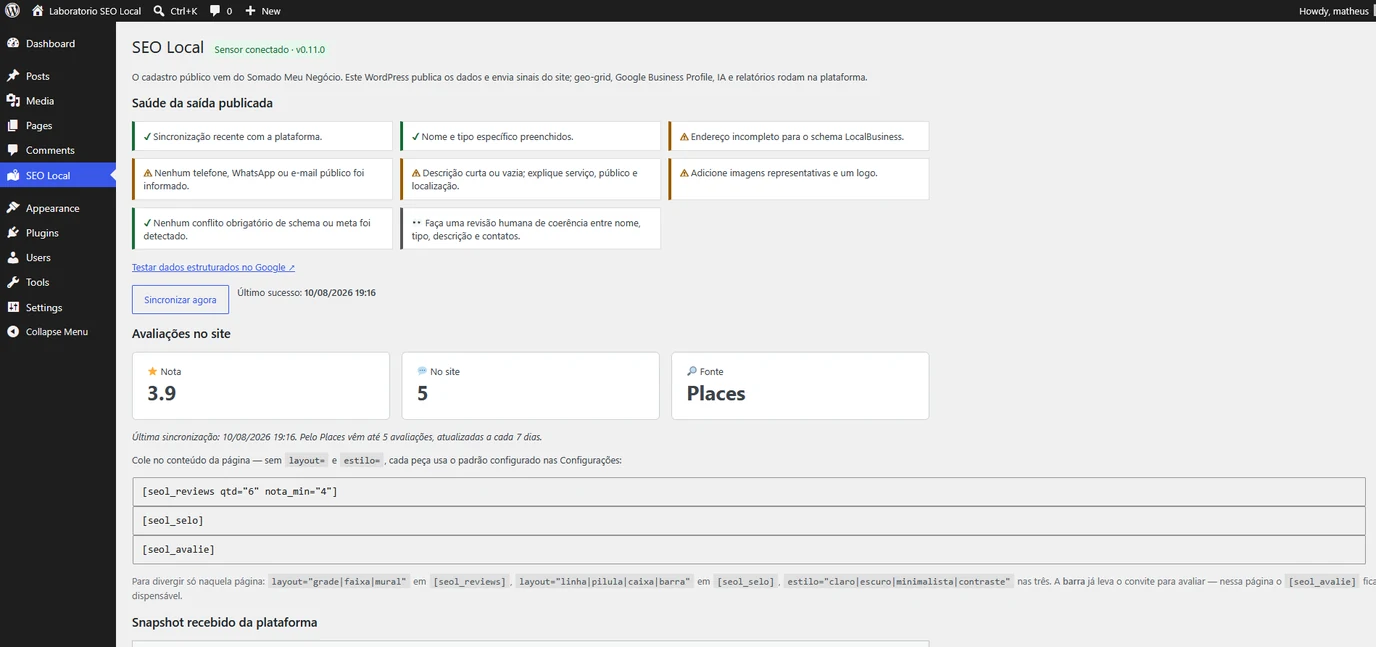The image size is (1376, 647).
Task: Click the Faça uma revisão humana card
Action: pos(530,229)
